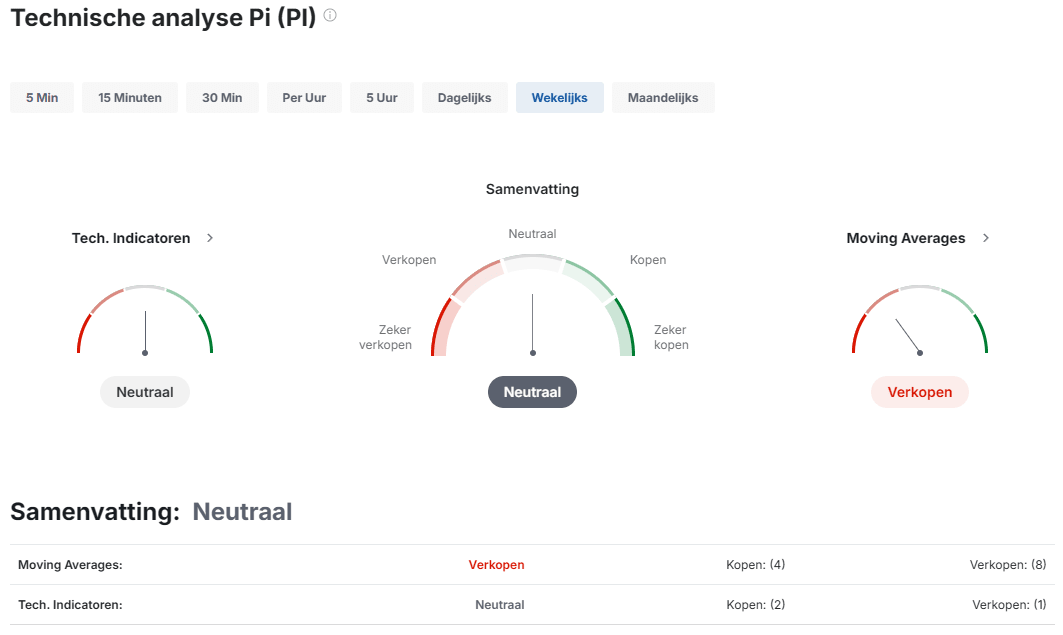Screen dimensions: 1063x635
Task: Click the Verkopen label on the center gauge
Action: (x=409, y=260)
